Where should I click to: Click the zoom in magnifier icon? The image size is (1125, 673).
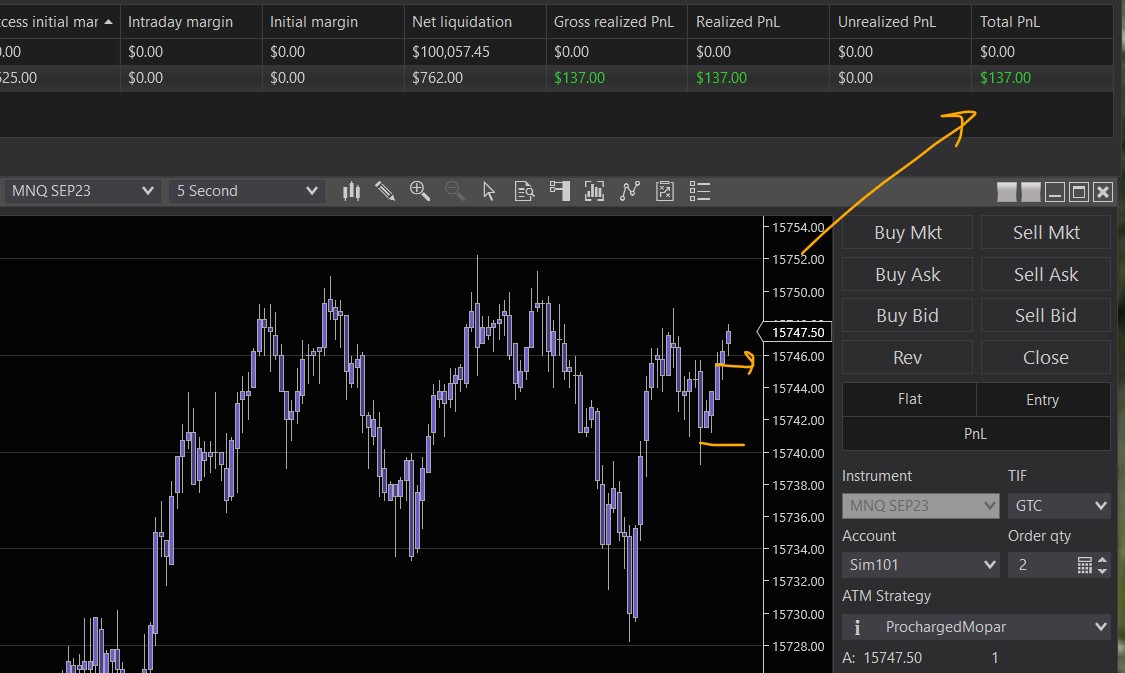tap(419, 191)
